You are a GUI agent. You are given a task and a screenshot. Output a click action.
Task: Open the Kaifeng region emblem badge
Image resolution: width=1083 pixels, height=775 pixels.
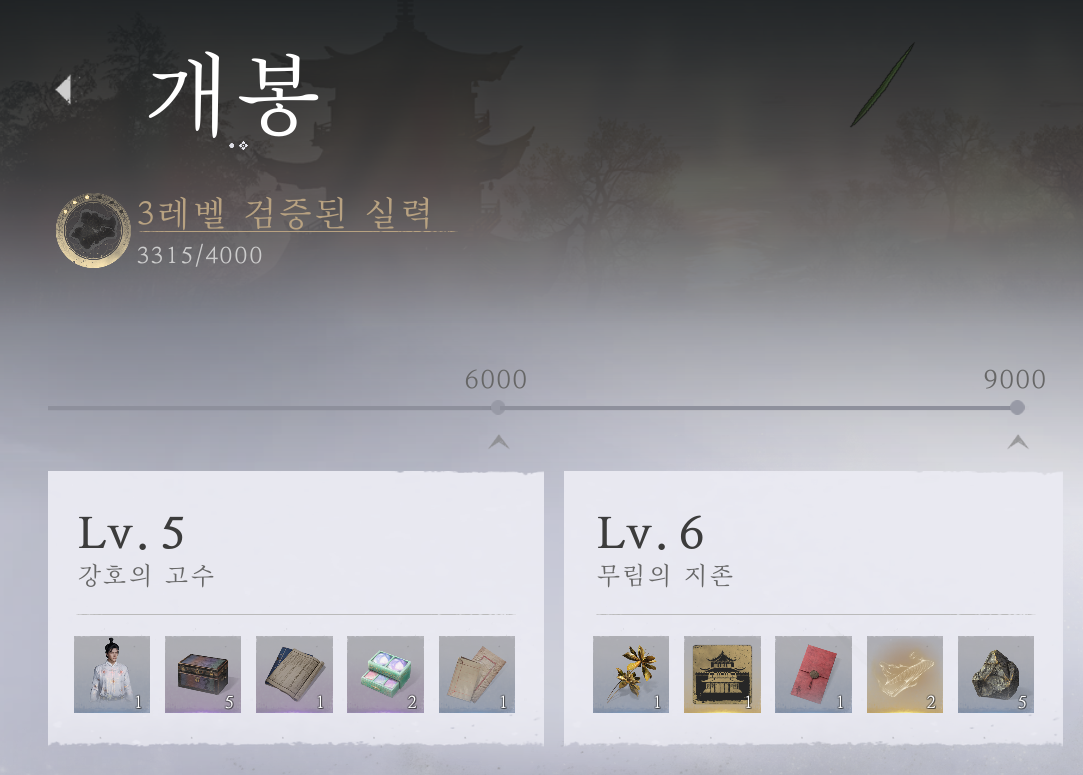93,230
